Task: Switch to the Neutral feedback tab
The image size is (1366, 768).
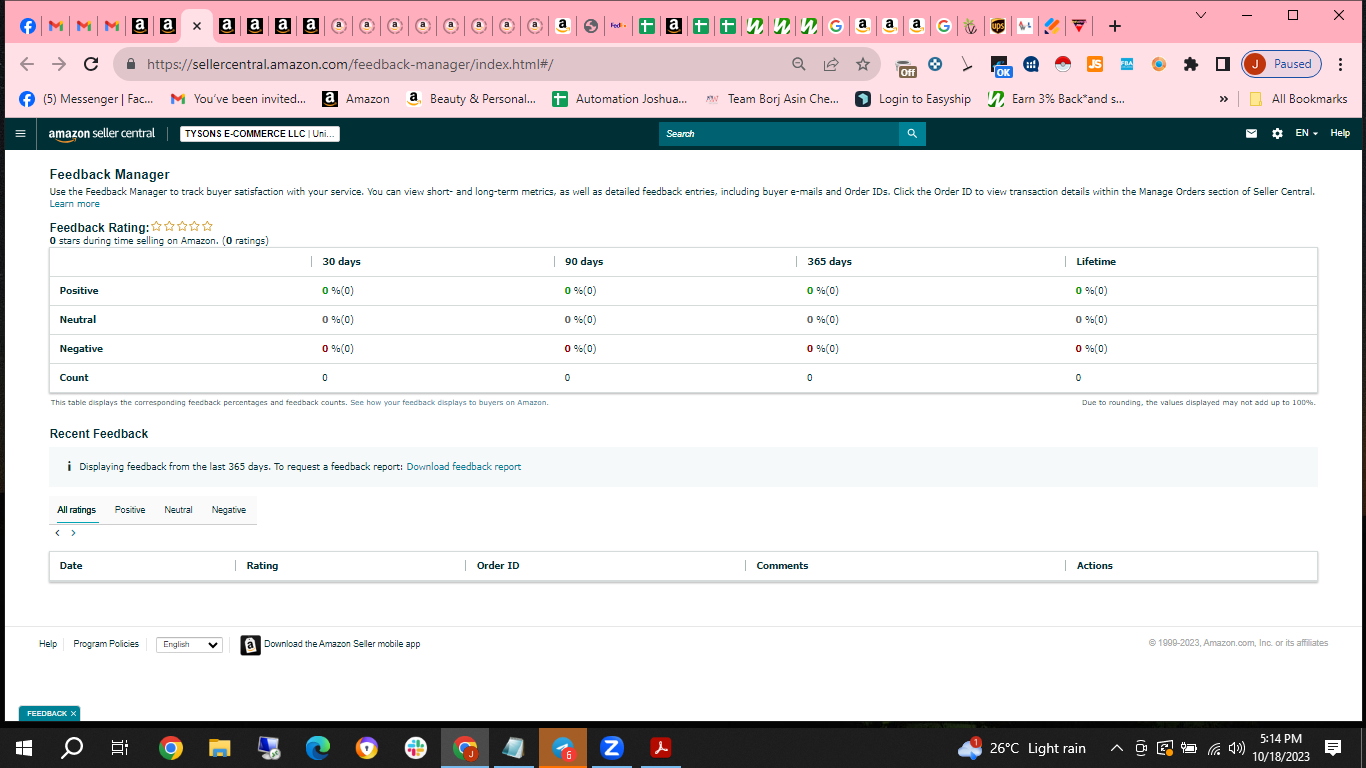Action: 179,510
